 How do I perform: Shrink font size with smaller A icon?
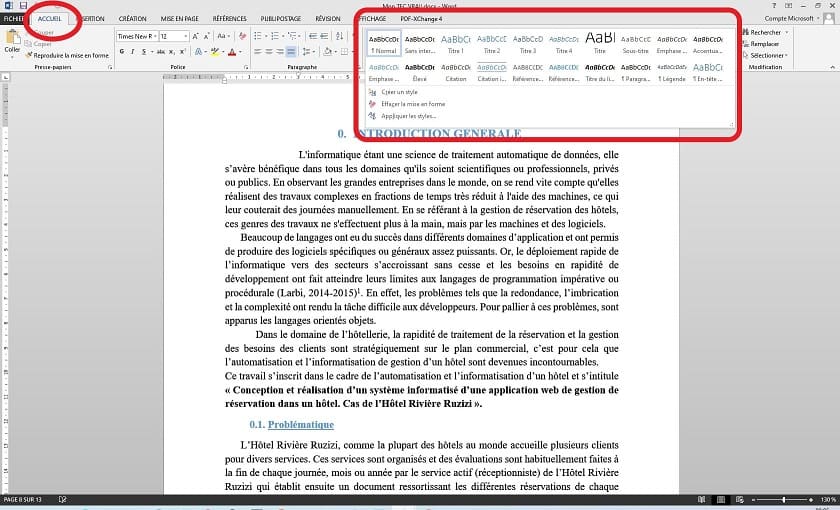pos(206,36)
